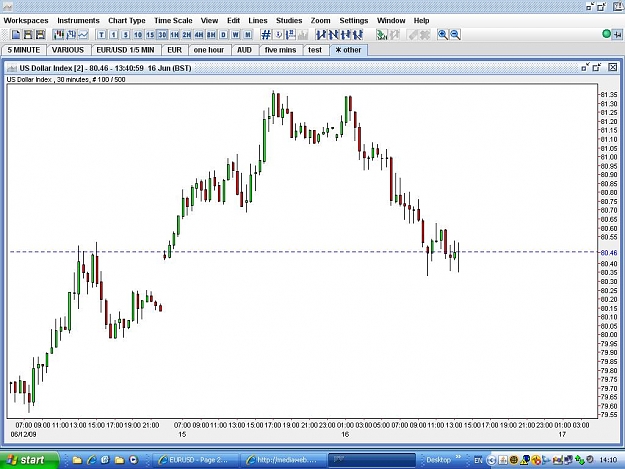This screenshot has height=469, width=625.
Task: Click the second blue line-drawing tool icon
Action: [x=333, y=35]
